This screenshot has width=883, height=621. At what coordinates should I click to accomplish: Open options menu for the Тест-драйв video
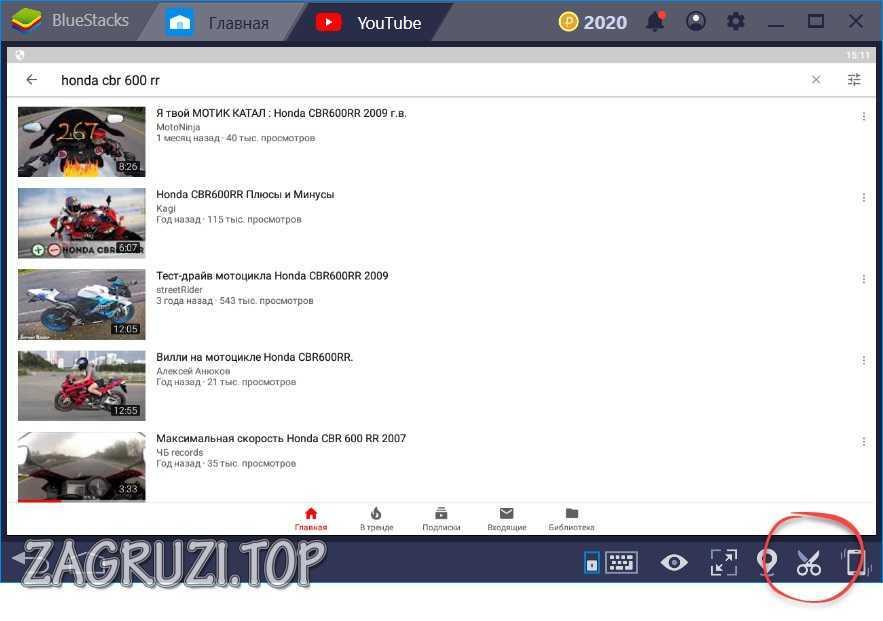863,279
